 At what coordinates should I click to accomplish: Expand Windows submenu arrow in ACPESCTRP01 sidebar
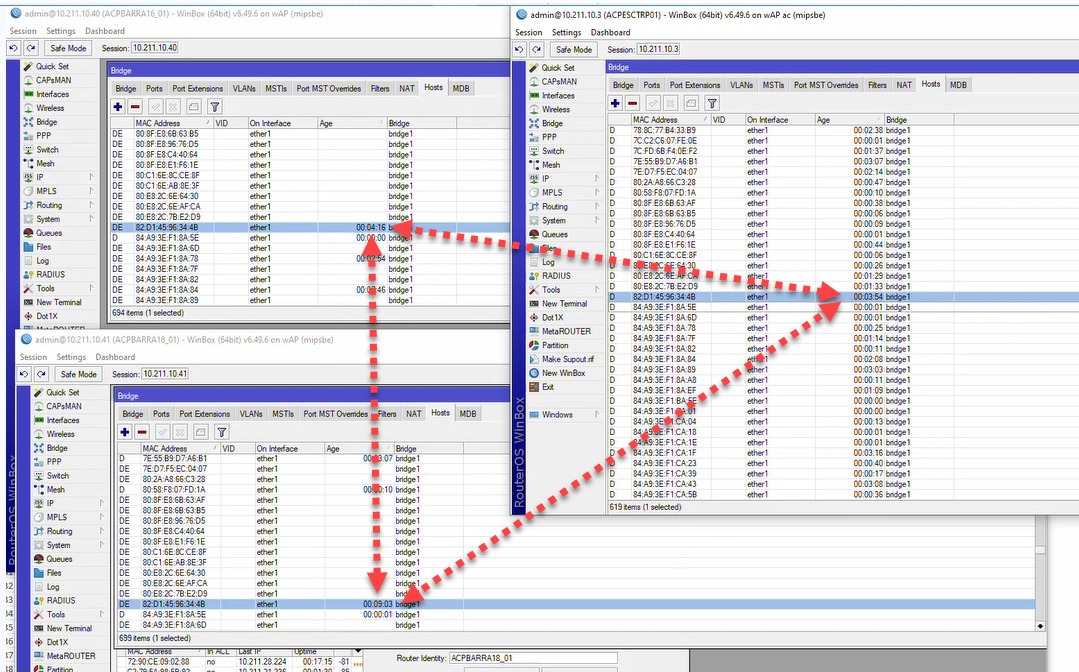(597, 415)
